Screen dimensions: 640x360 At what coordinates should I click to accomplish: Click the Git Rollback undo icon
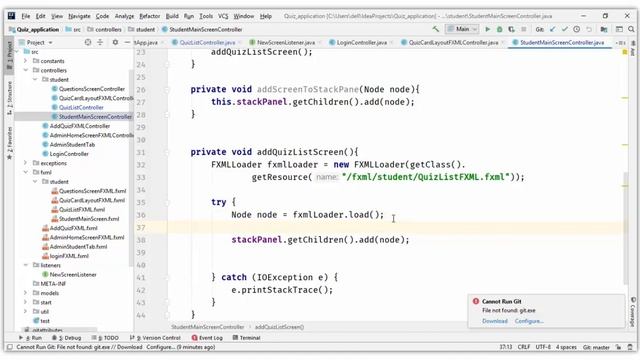[x=589, y=29]
